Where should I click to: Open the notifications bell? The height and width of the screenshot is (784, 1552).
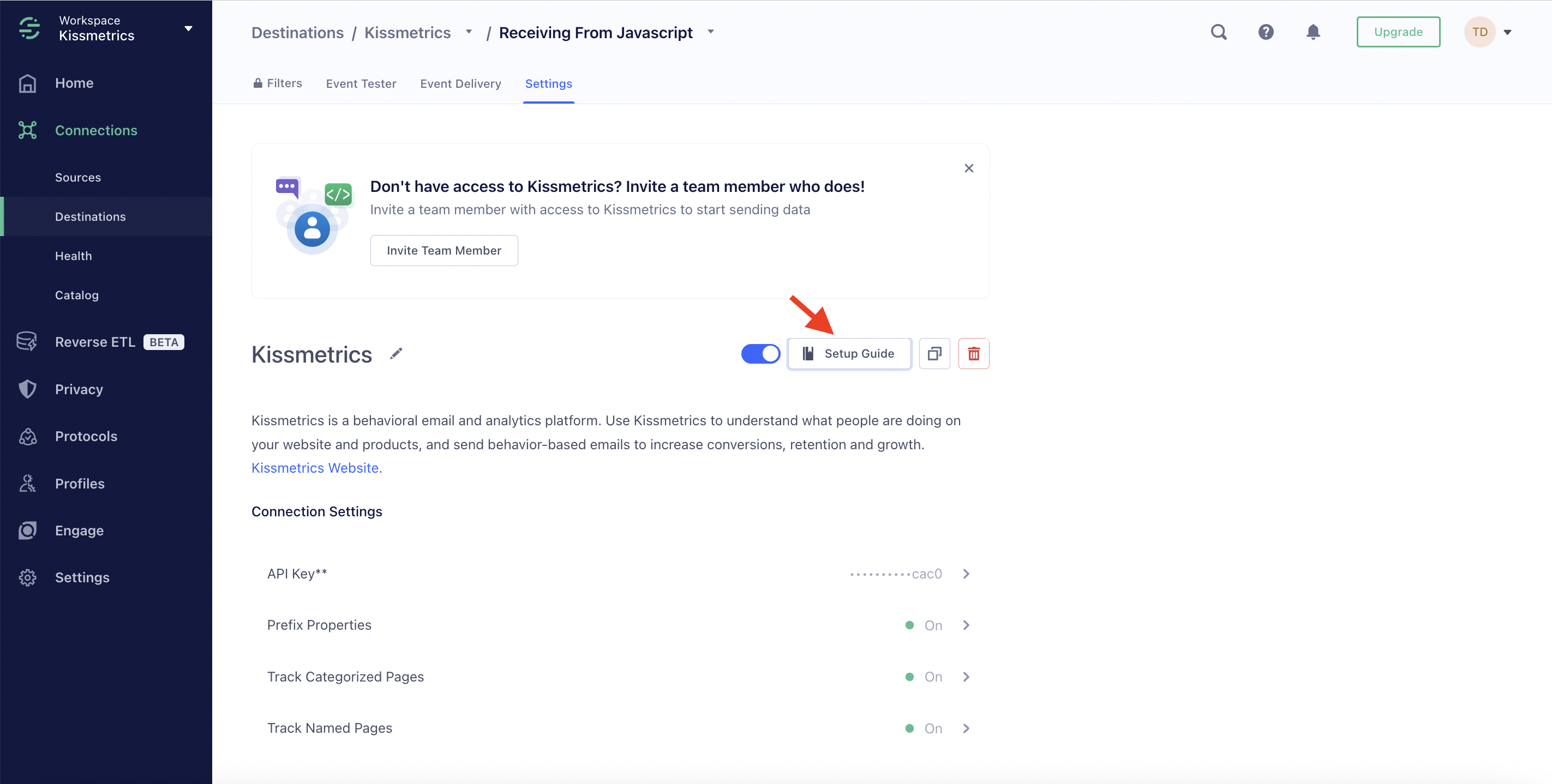(1313, 32)
